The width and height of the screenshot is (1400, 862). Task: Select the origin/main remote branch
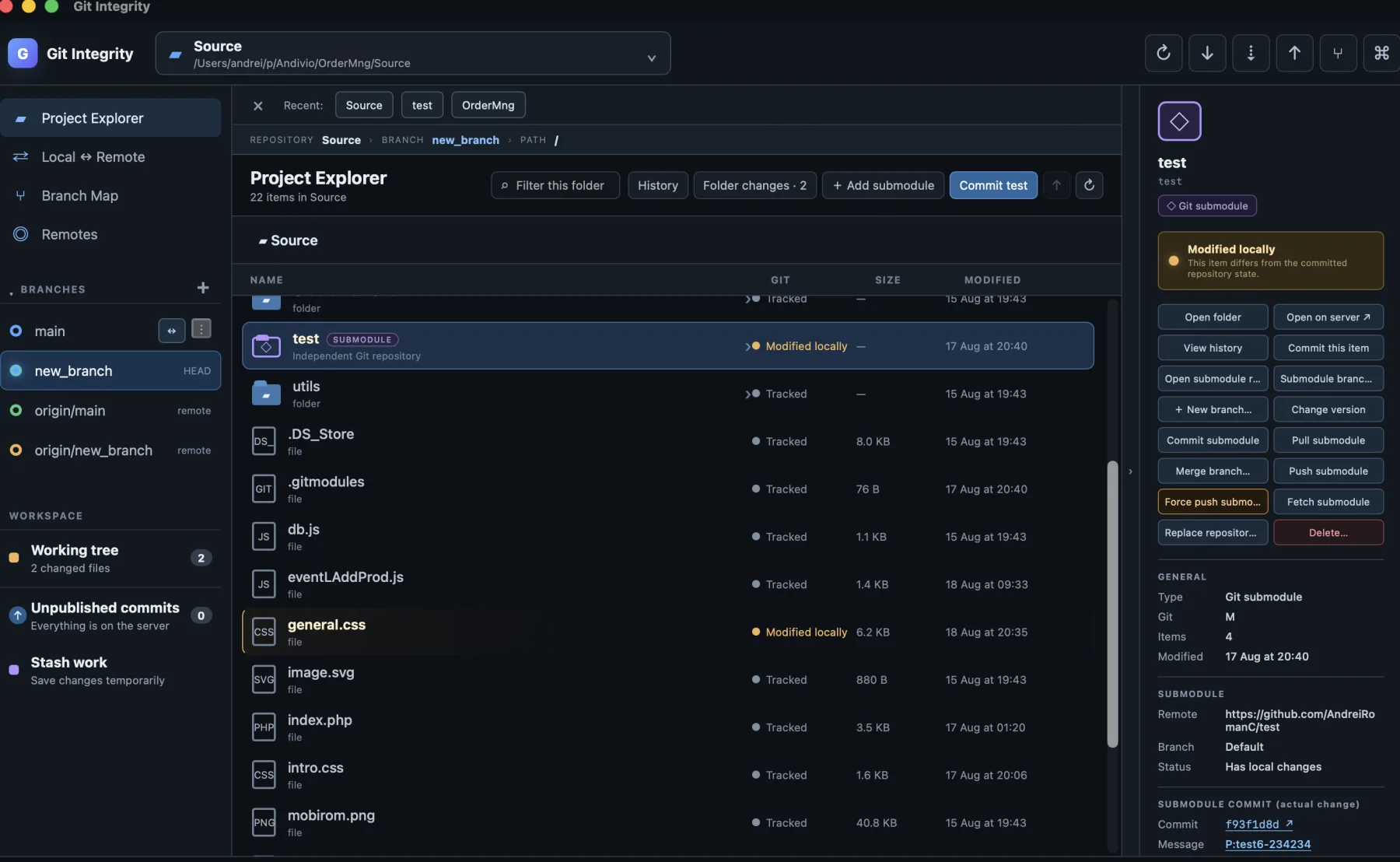[110, 410]
